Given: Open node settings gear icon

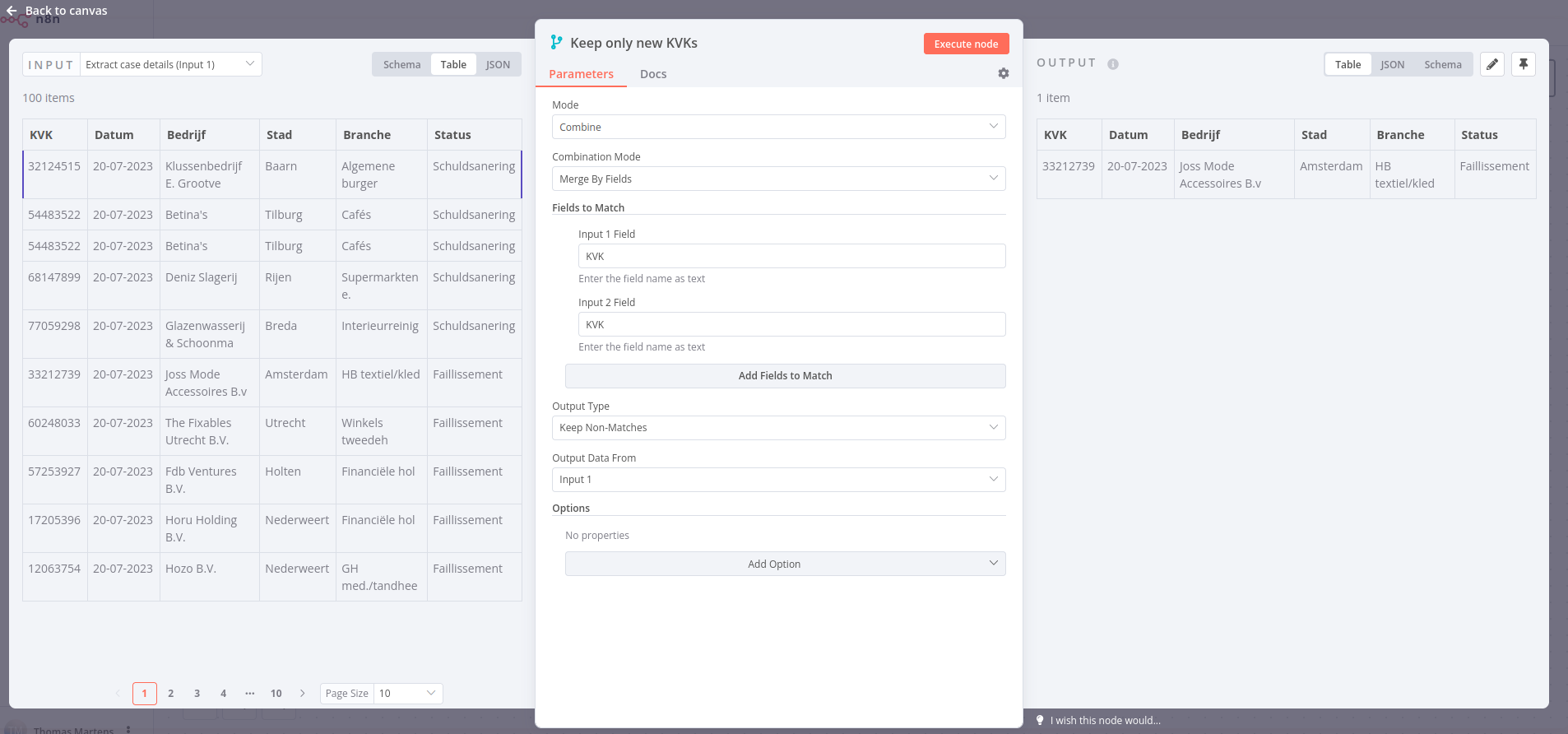Looking at the screenshot, I should tap(1004, 73).
